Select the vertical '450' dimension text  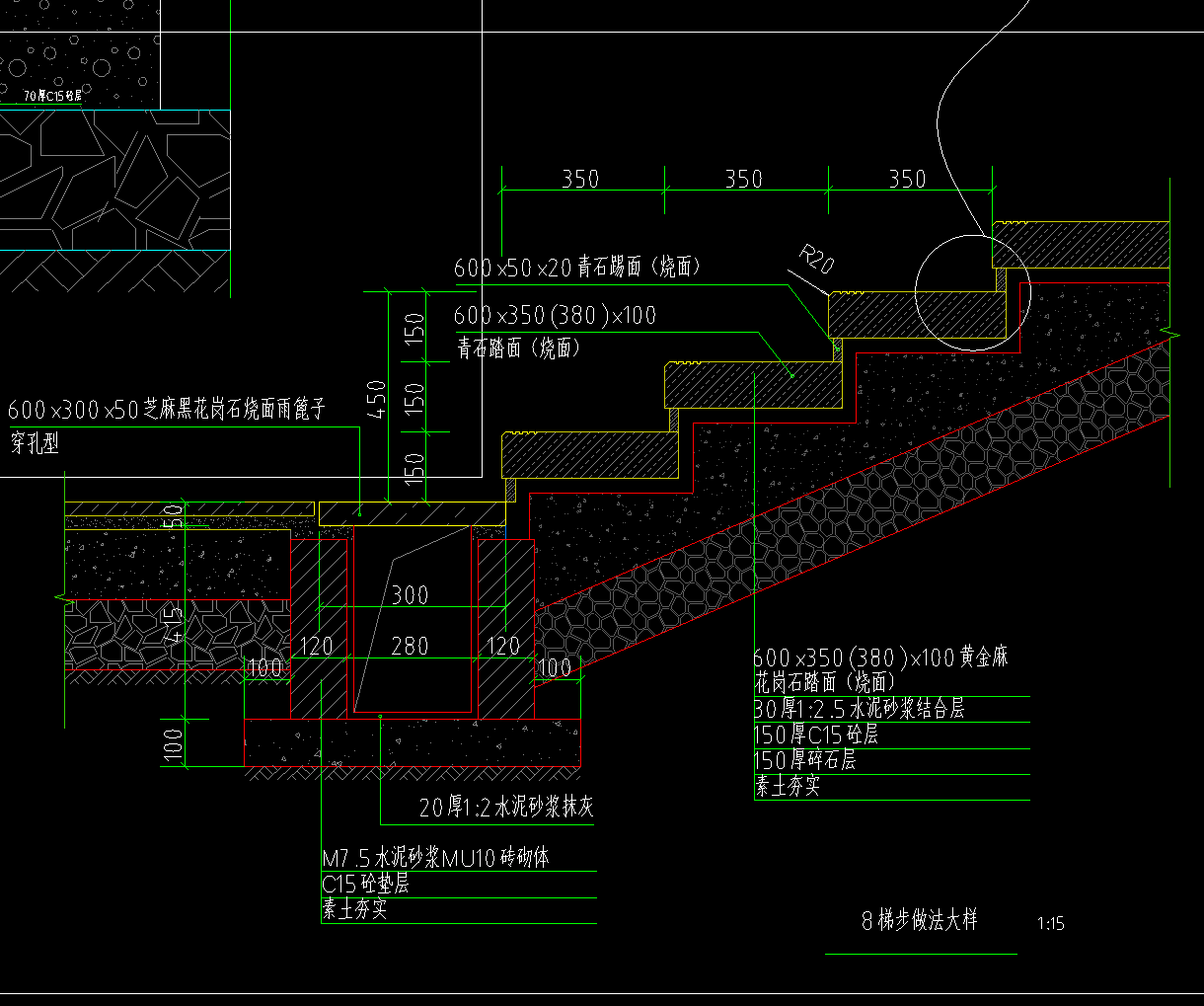pyautogui.click(x=376, y=400)
